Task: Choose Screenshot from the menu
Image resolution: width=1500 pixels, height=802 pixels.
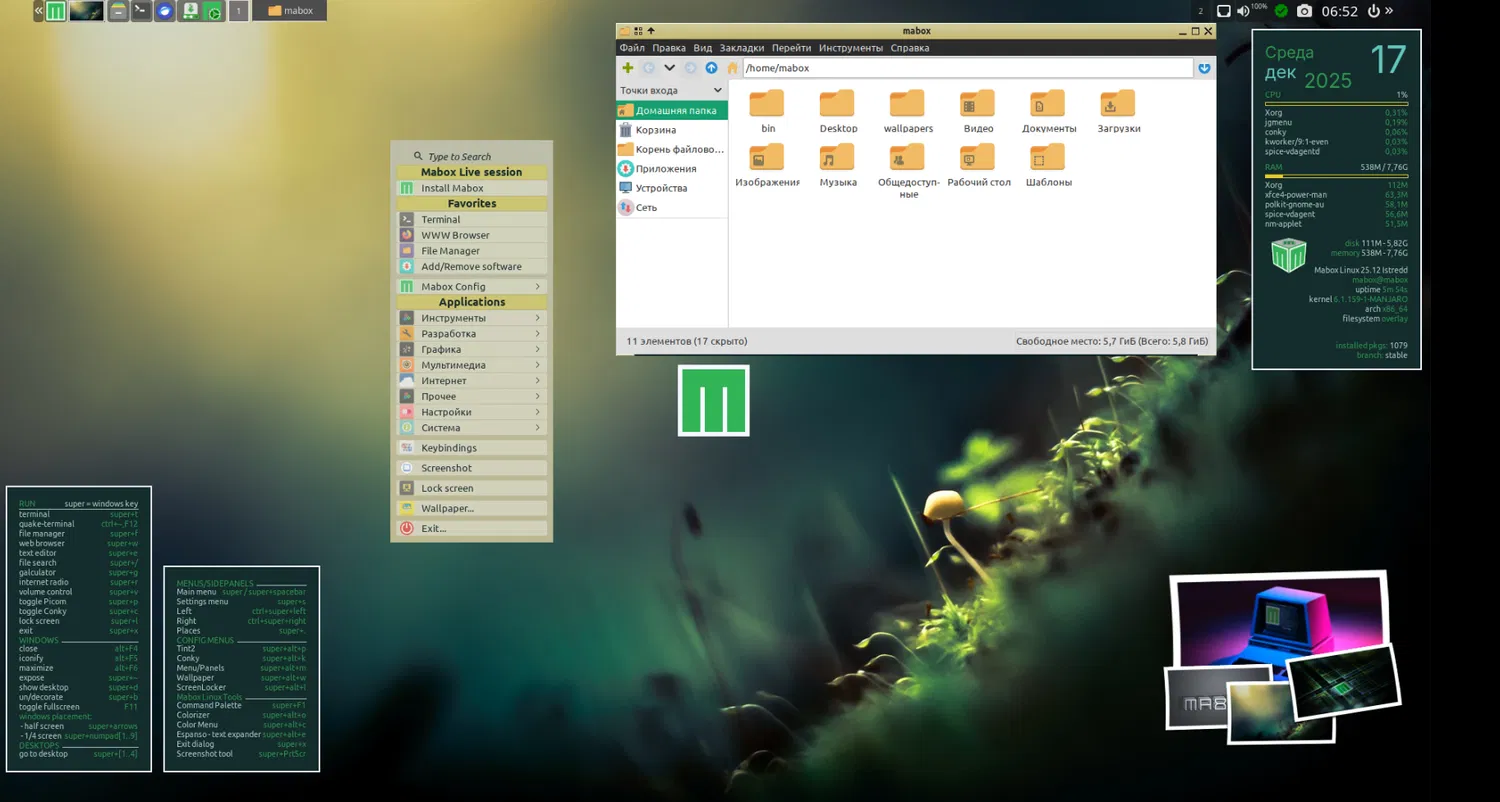Action: (x=472, y=468)
